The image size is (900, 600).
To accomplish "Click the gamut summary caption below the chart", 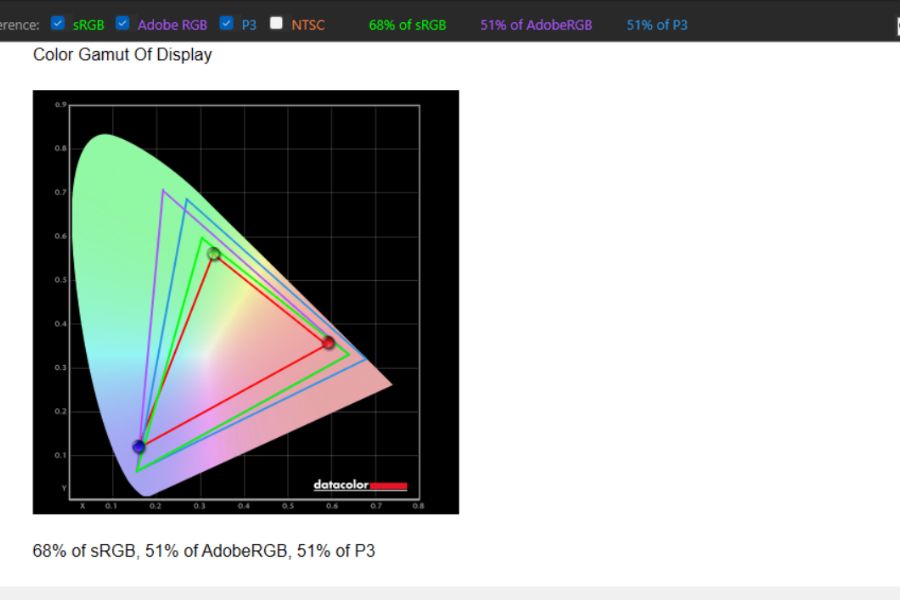I will [204, 550].
